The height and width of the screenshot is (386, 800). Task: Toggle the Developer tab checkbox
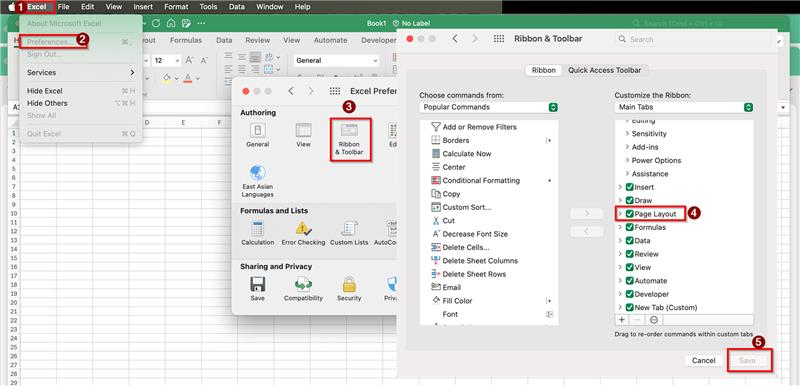coord(630,294)
